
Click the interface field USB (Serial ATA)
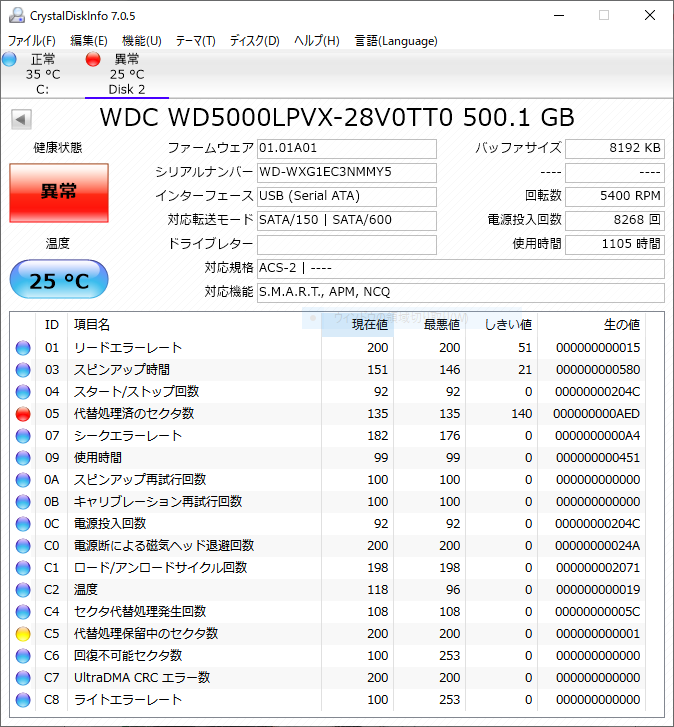(347, 196)
